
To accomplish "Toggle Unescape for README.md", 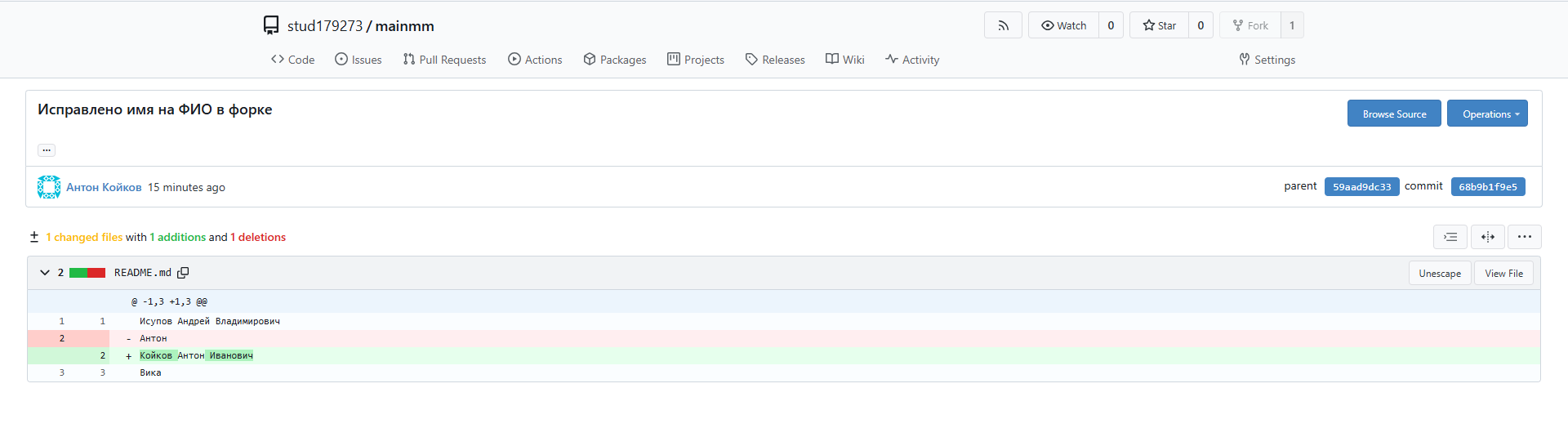I will 1439,273.
